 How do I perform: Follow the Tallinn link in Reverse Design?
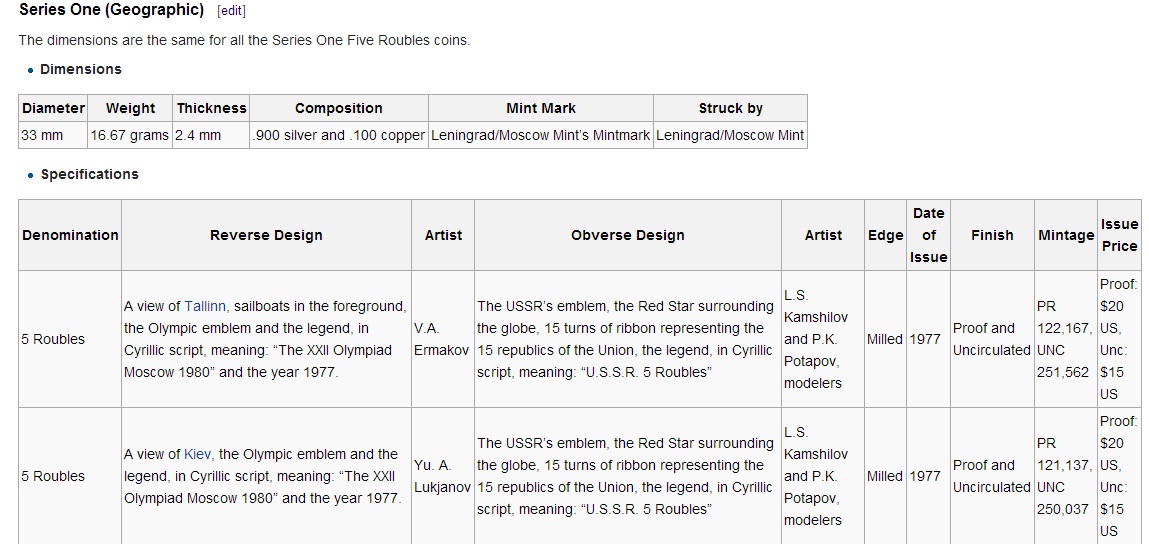click(x=204, y=306)
